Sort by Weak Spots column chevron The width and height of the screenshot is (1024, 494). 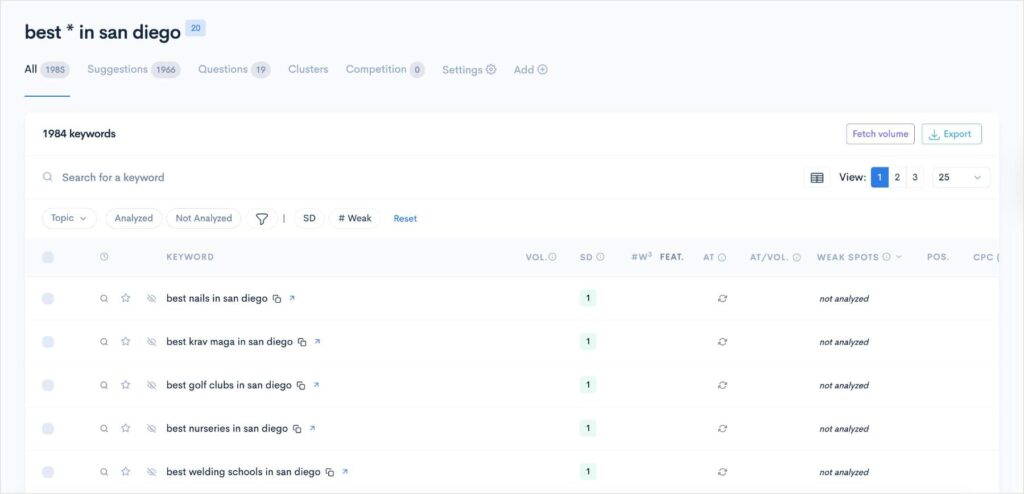point(899,257)
